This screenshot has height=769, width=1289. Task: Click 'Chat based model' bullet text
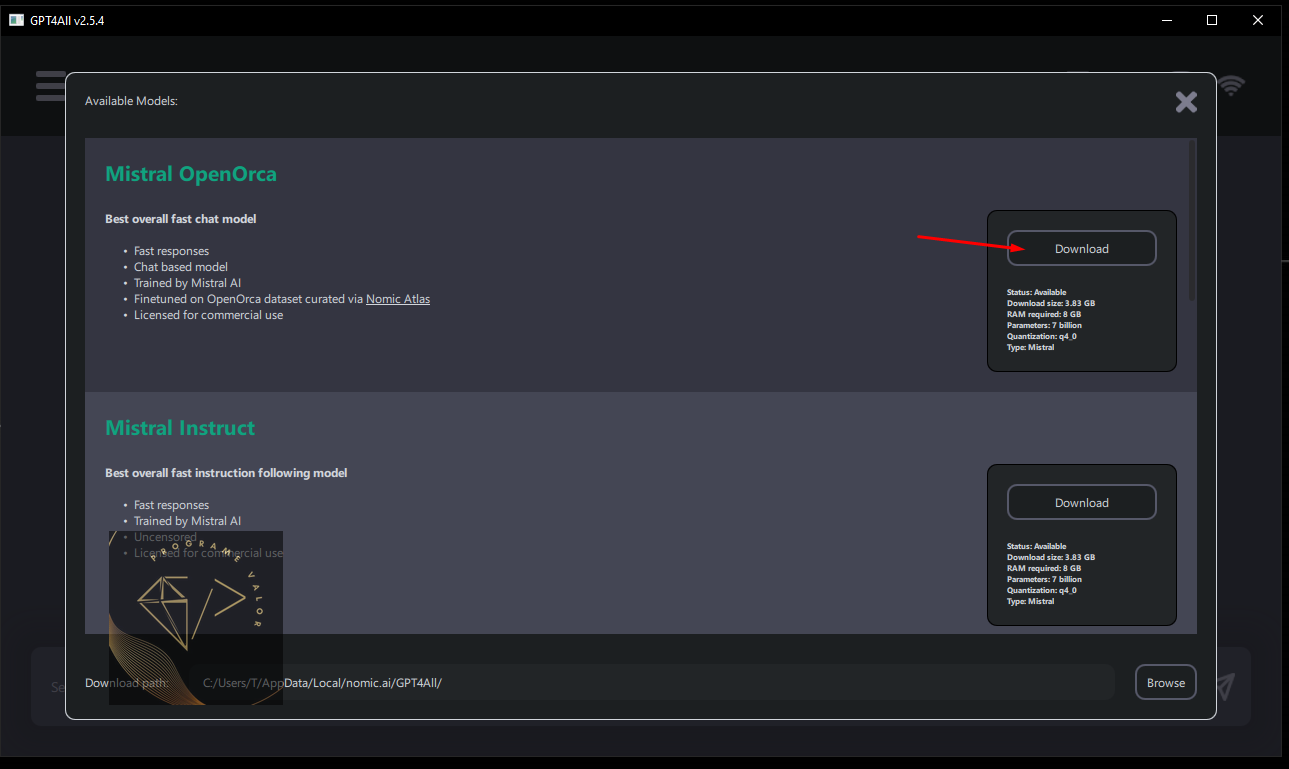click(x=181, y=267)
